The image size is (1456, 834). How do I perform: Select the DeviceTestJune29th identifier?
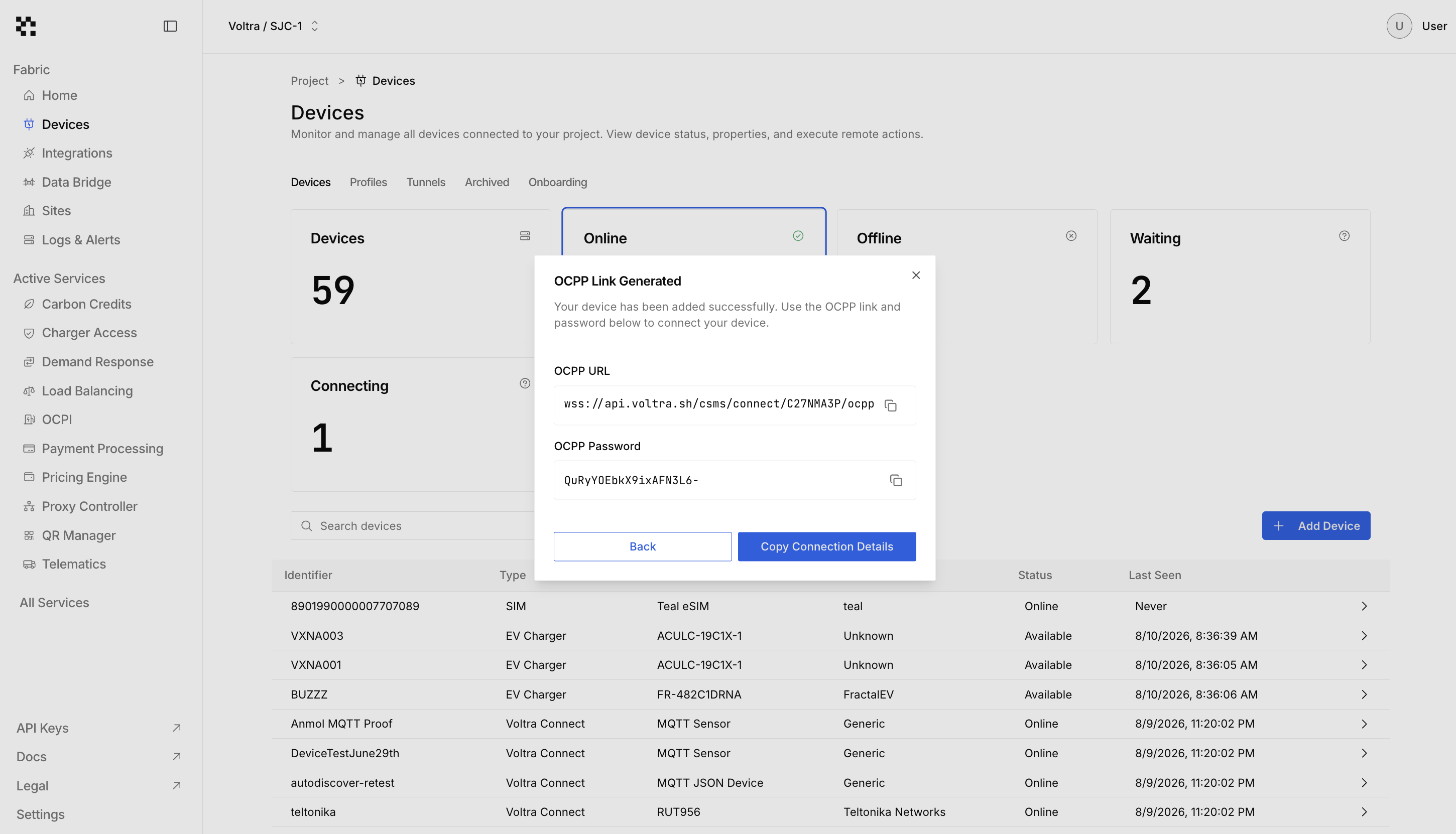coord(345,753)
